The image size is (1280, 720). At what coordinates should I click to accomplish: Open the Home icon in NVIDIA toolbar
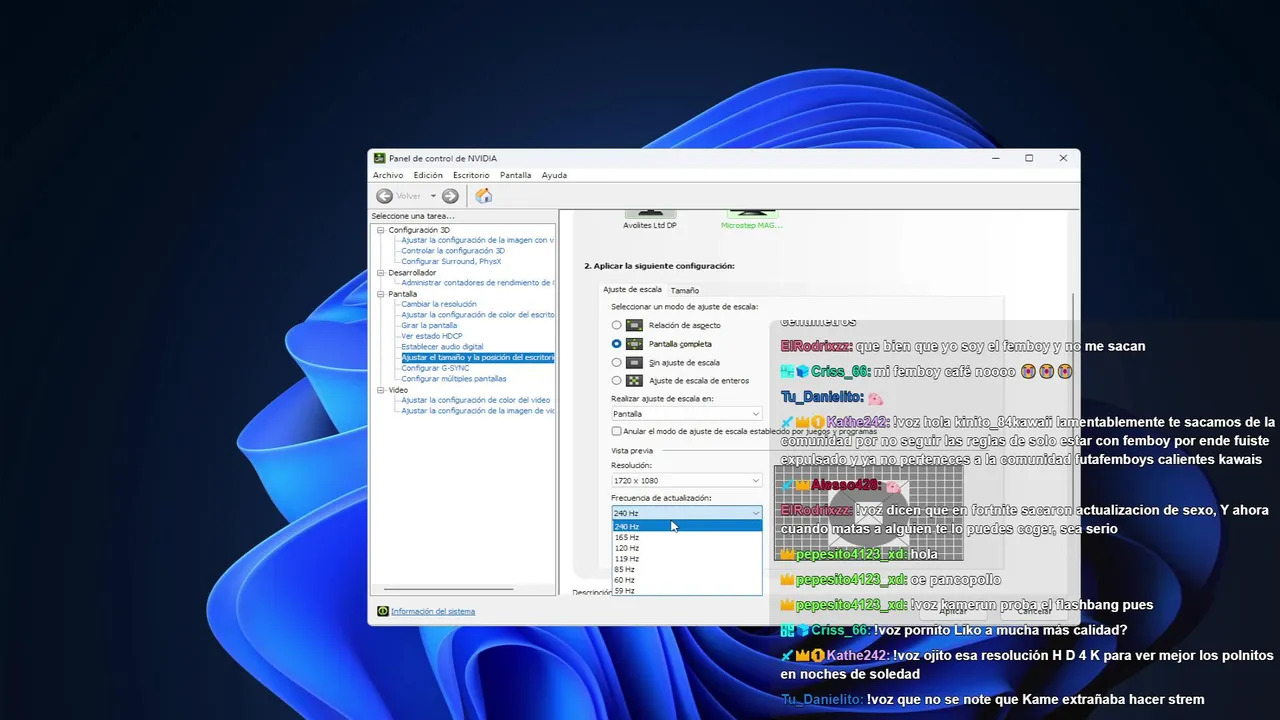point(483,196)
